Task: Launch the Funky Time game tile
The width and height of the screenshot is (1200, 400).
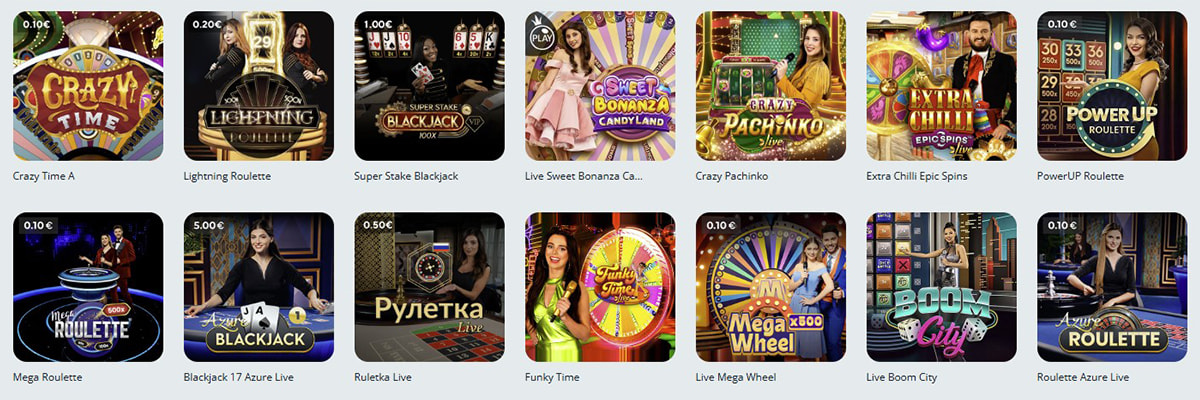Action: [600, 287]
